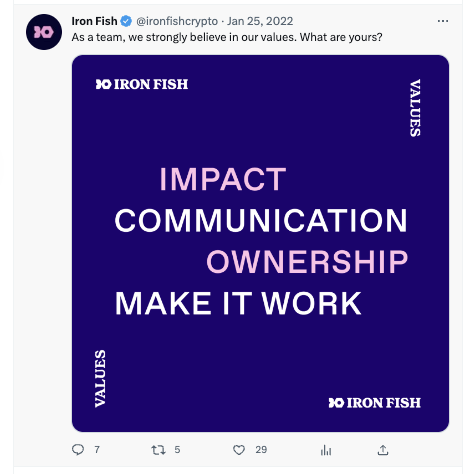This screenshot has width=469, height=474.
Task: Click the like count 29
Action: (x=261, y=450)
